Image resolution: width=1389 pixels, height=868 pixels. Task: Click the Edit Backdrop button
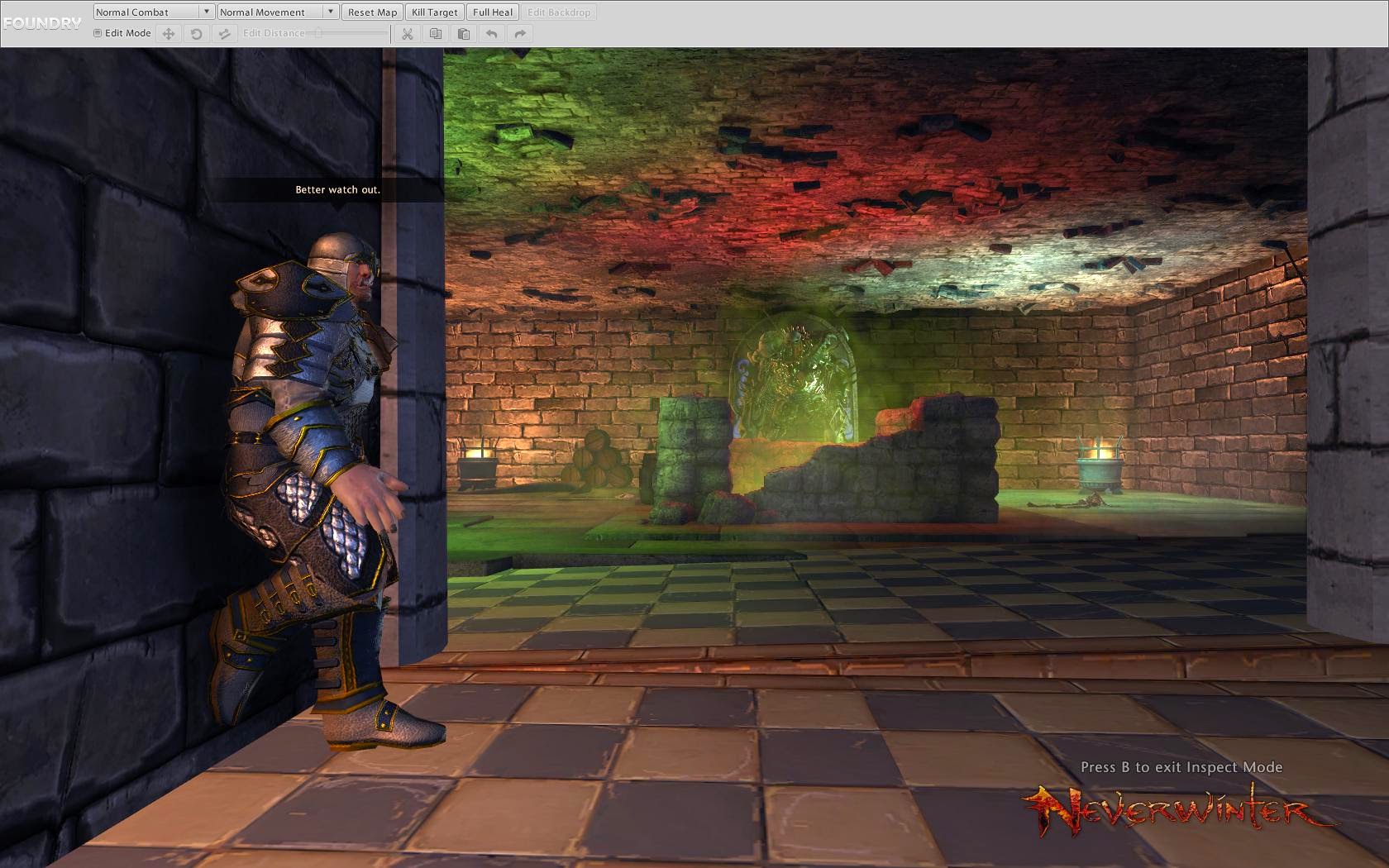(559, 12)
